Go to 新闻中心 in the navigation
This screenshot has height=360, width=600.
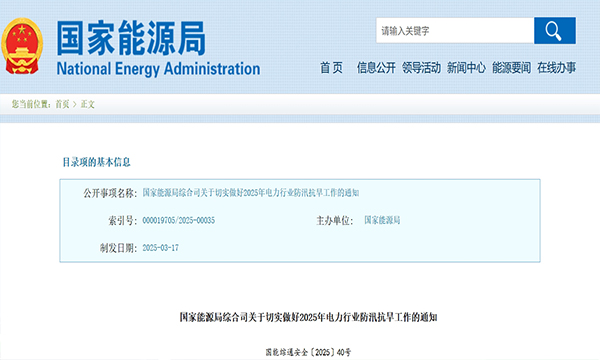tap(466, 68)
